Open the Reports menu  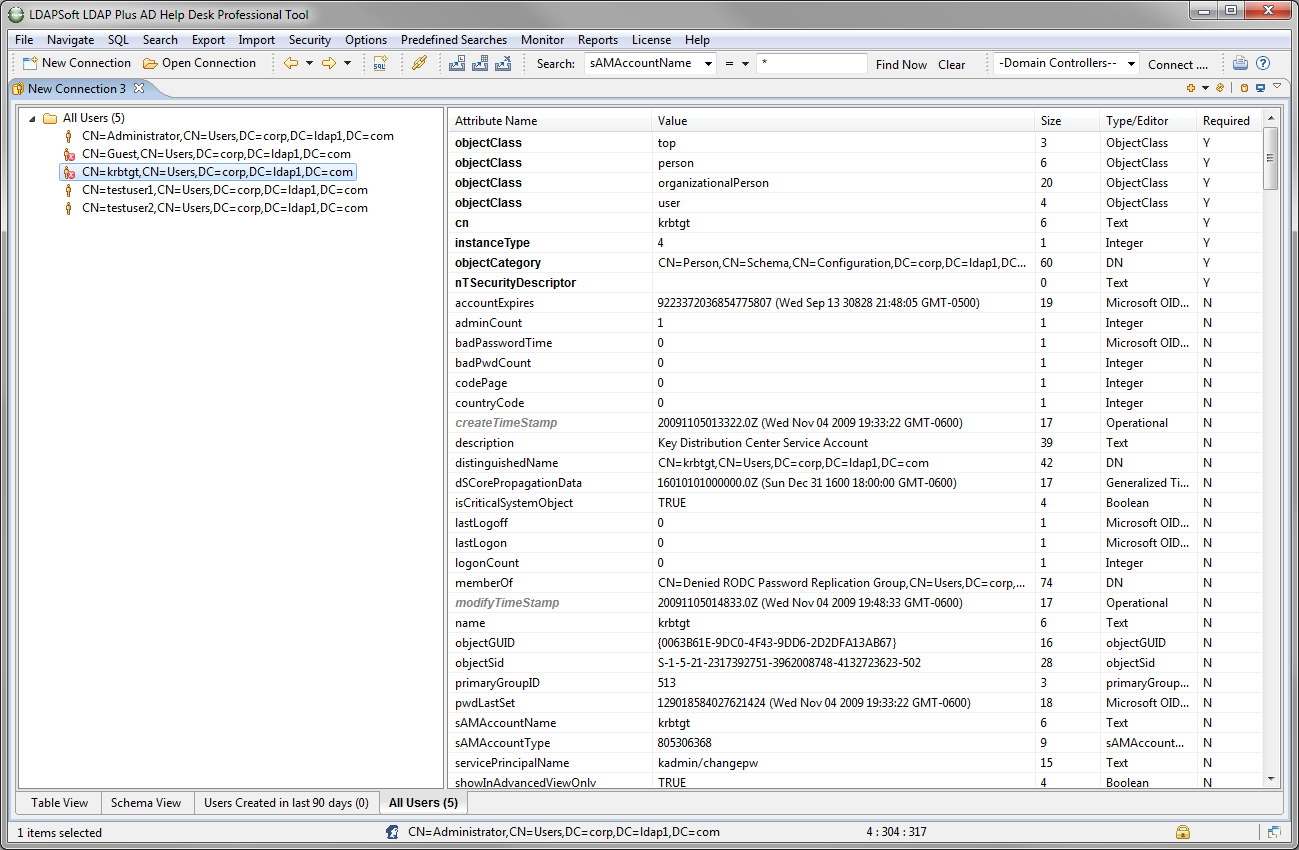click(597, 40)
